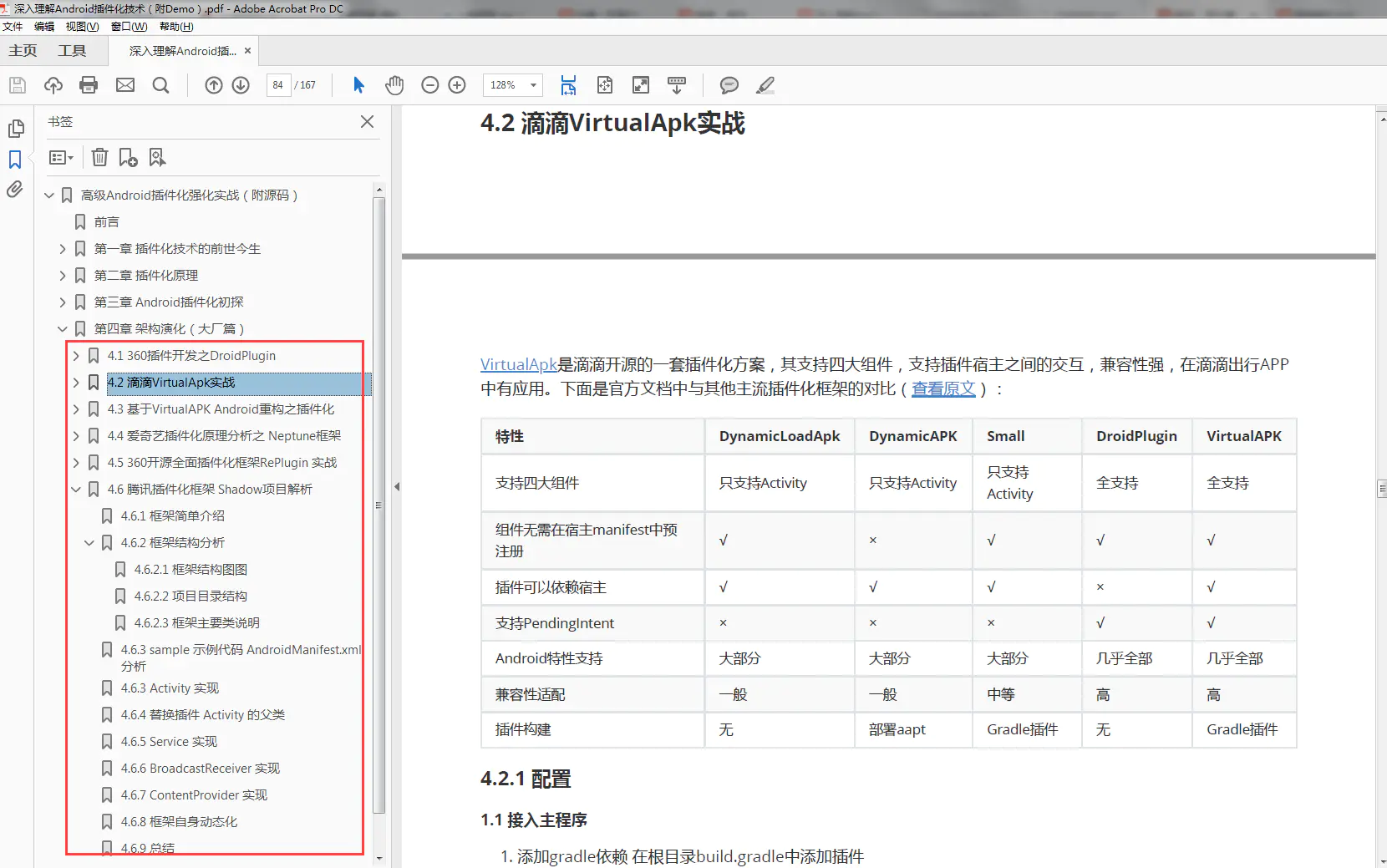
Task: Expand 第一章 插件化技术的前世今生
Action: click(x=63, y=249)
